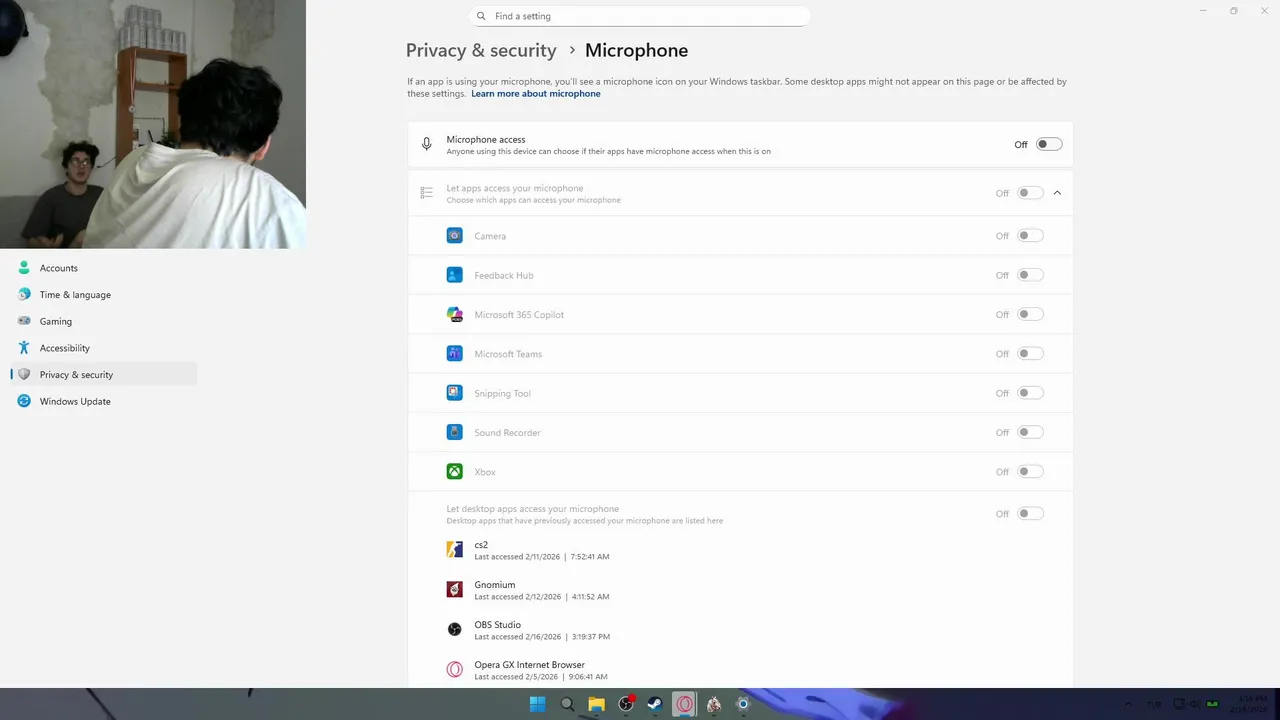Open File Explorer from the taskbar
The height and width of the screenshot is (720, 1280).
click(596, 704)
